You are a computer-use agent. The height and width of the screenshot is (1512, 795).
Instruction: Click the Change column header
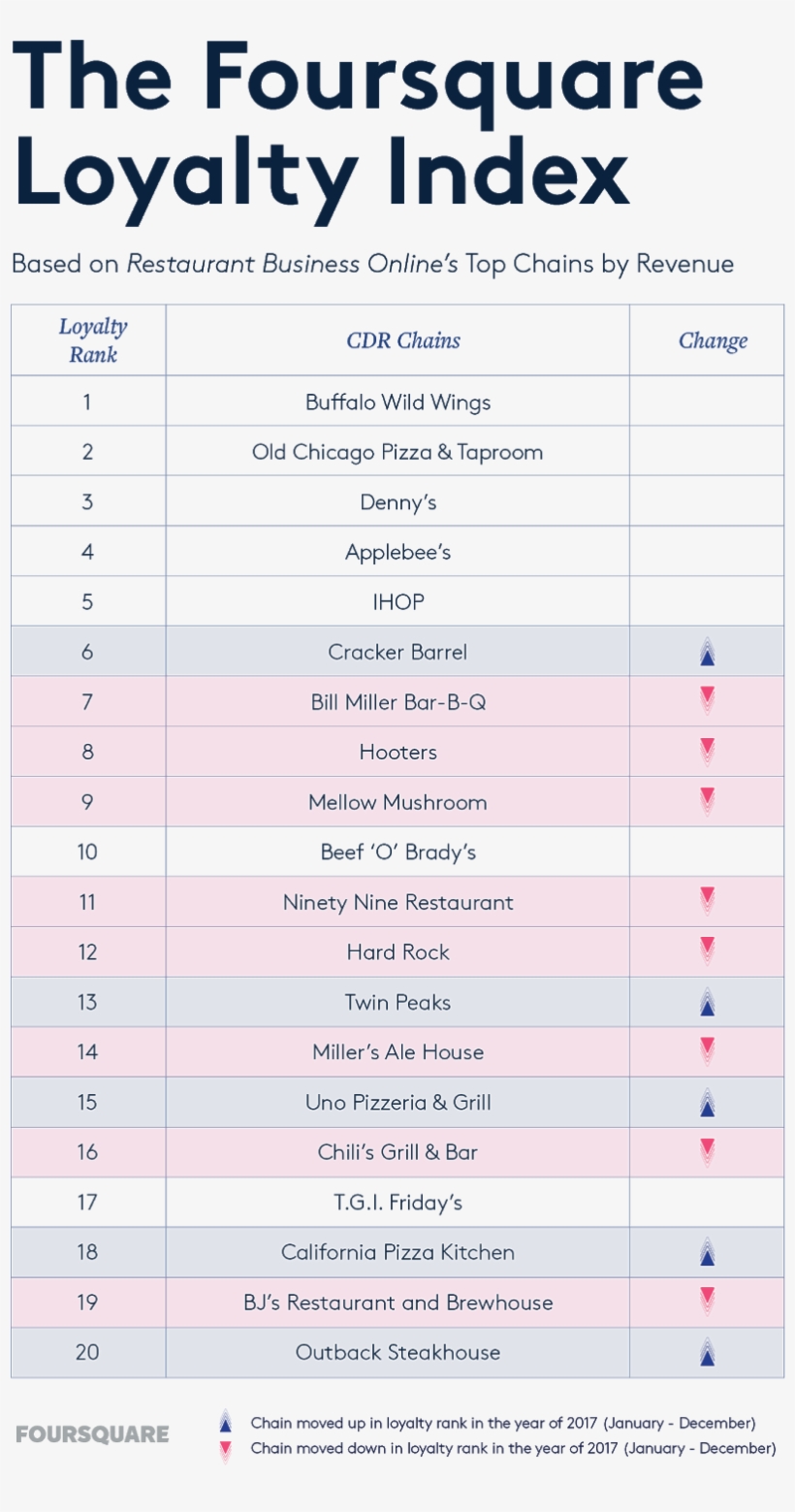pyautogui.click(x=713, y=340)
